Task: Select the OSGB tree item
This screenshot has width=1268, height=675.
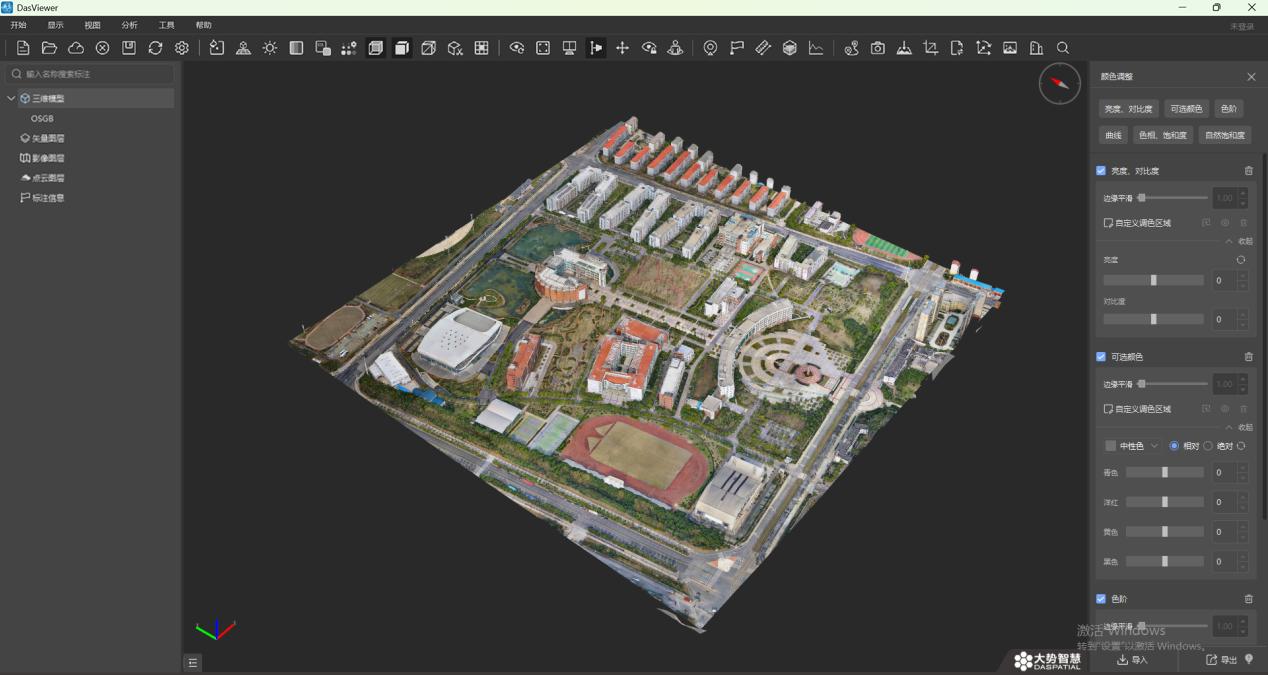Action: pyautogui.click(x=42, y=119)
